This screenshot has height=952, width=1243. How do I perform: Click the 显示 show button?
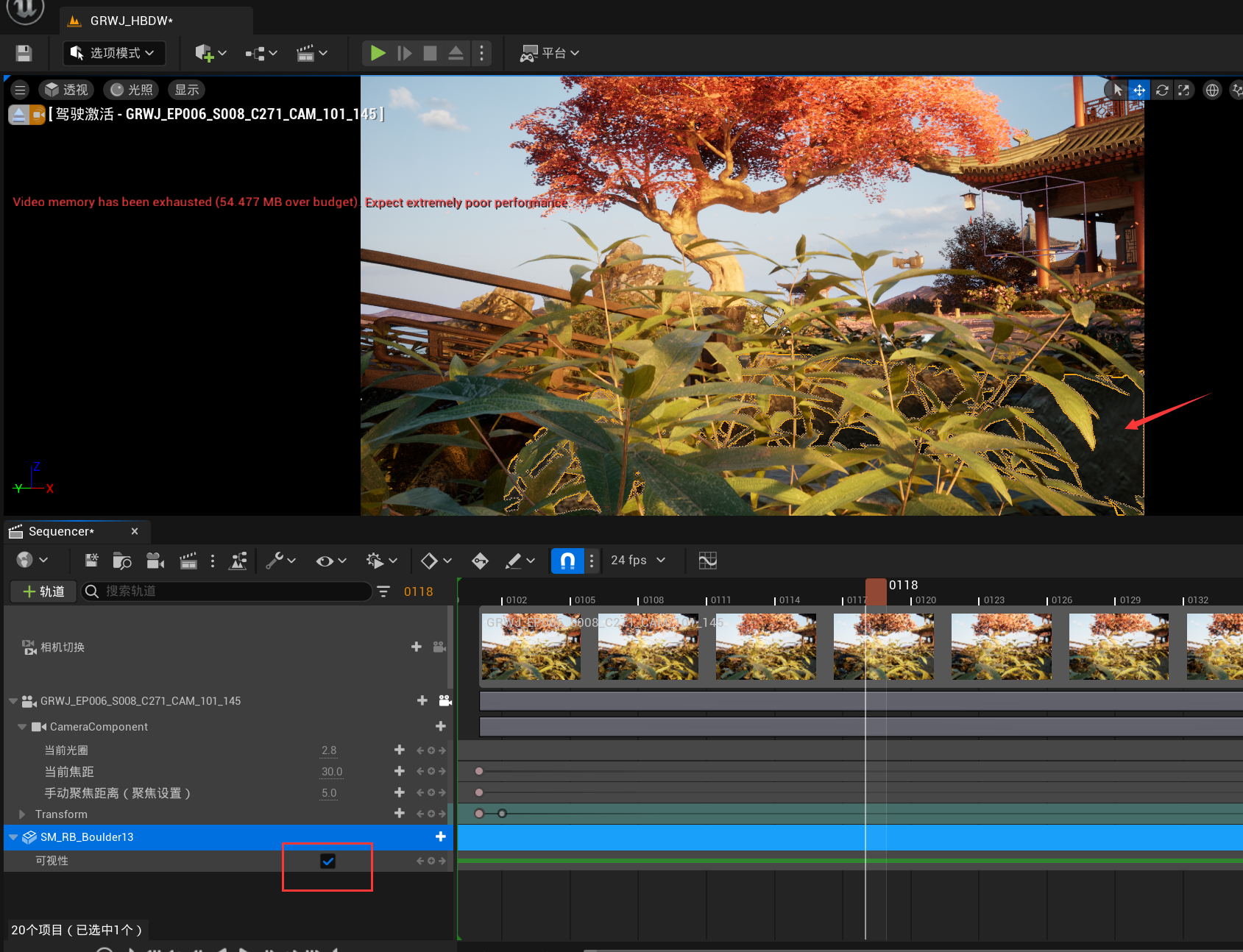pos(186,90)
